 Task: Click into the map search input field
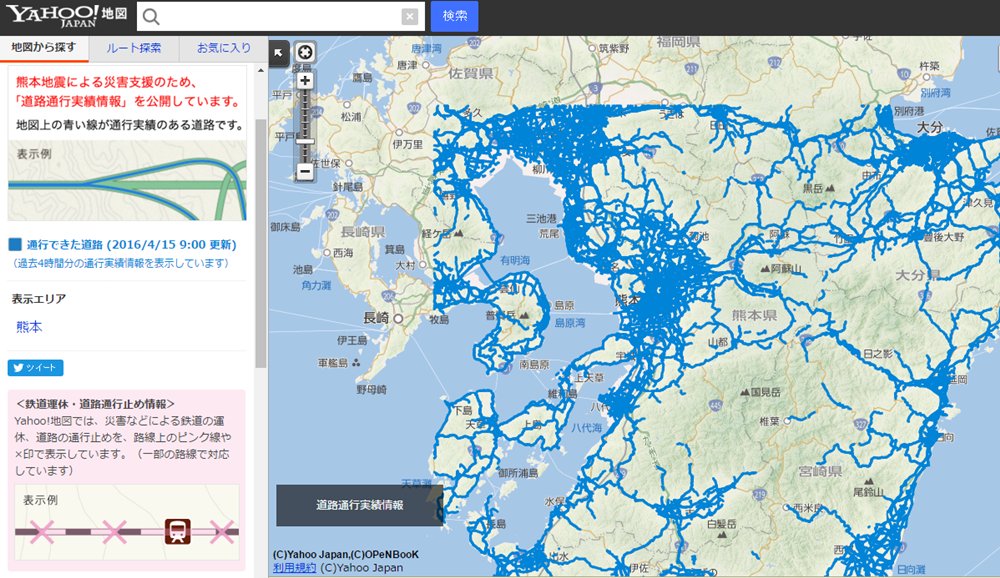[281, 17]
